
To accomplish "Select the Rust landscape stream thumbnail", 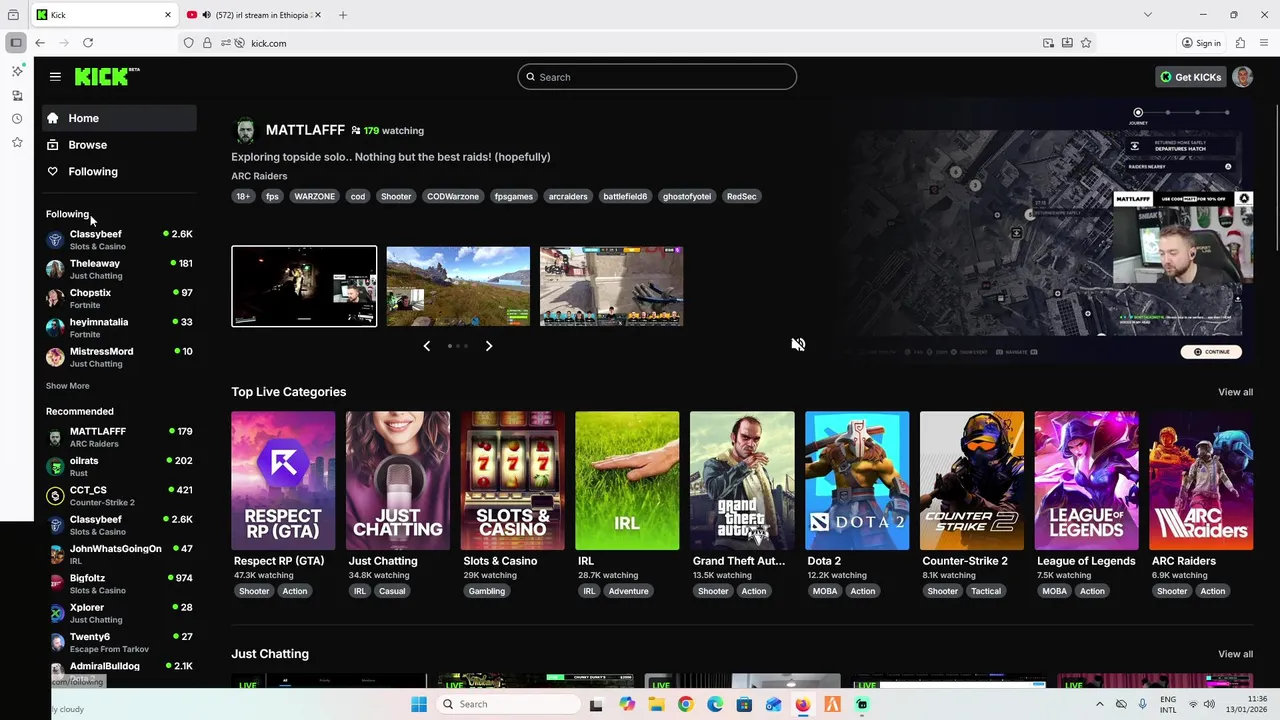I will pos(458,286).
